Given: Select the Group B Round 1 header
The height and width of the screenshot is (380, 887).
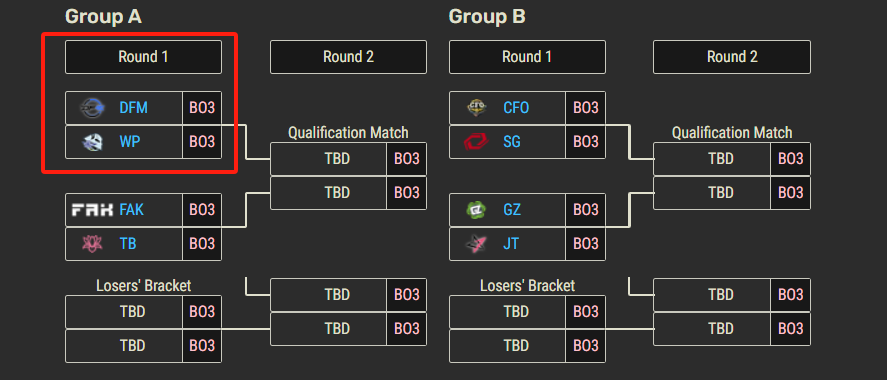Looking at the screenshot, I should click(527, 57).
